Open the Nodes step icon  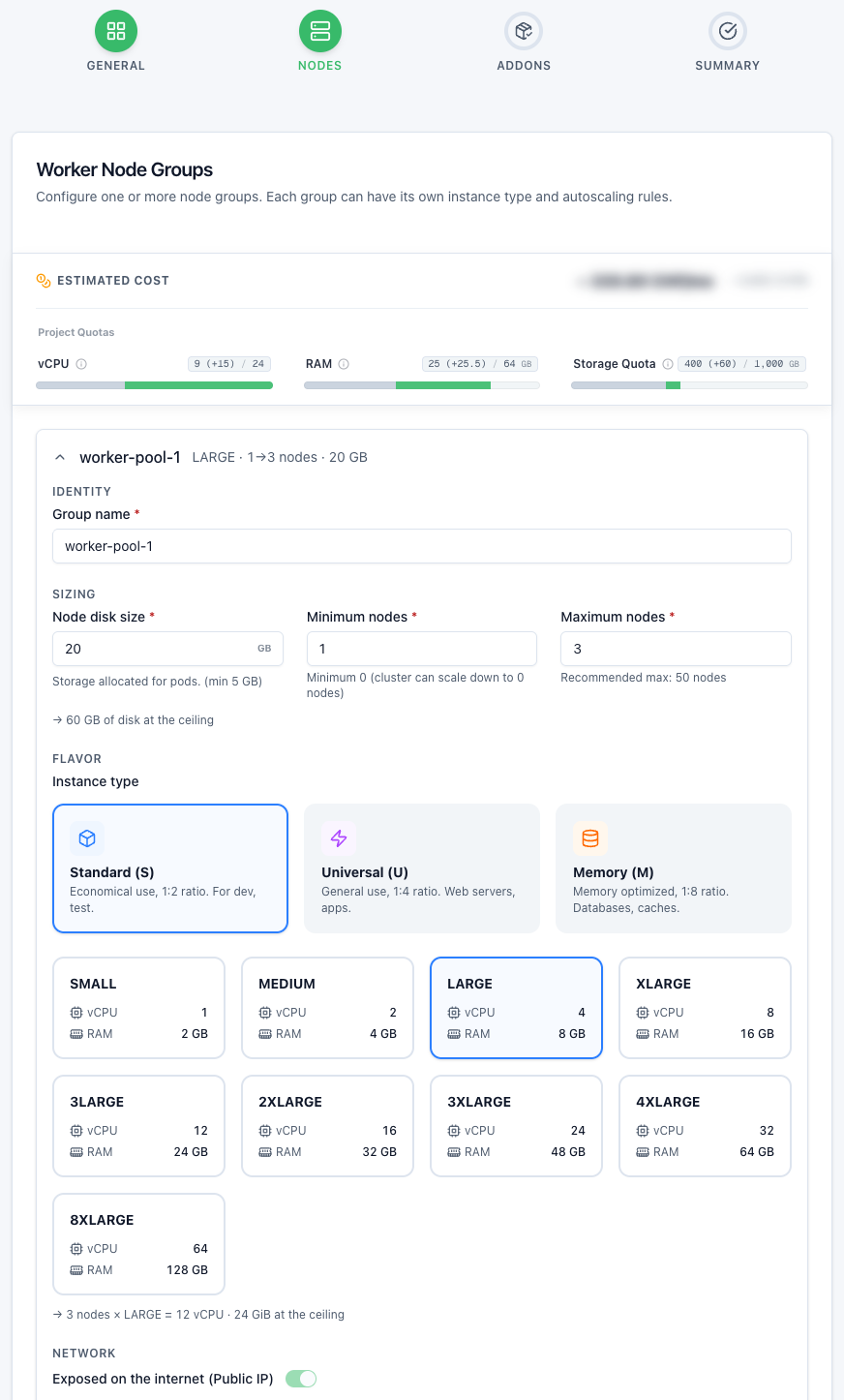coord(320,31)
